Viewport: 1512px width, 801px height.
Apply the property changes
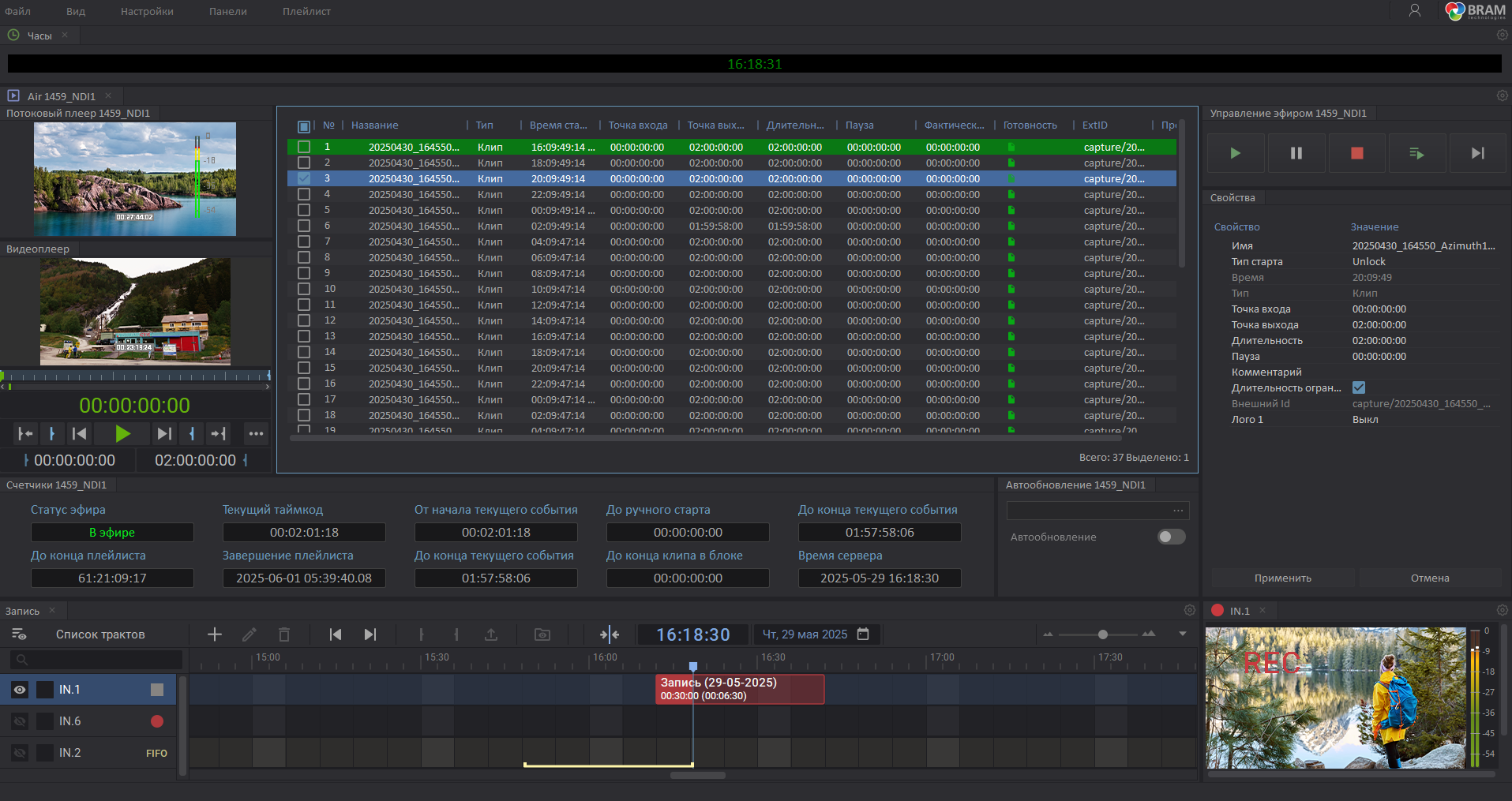pyautogui.click(x=1283, y=578)
